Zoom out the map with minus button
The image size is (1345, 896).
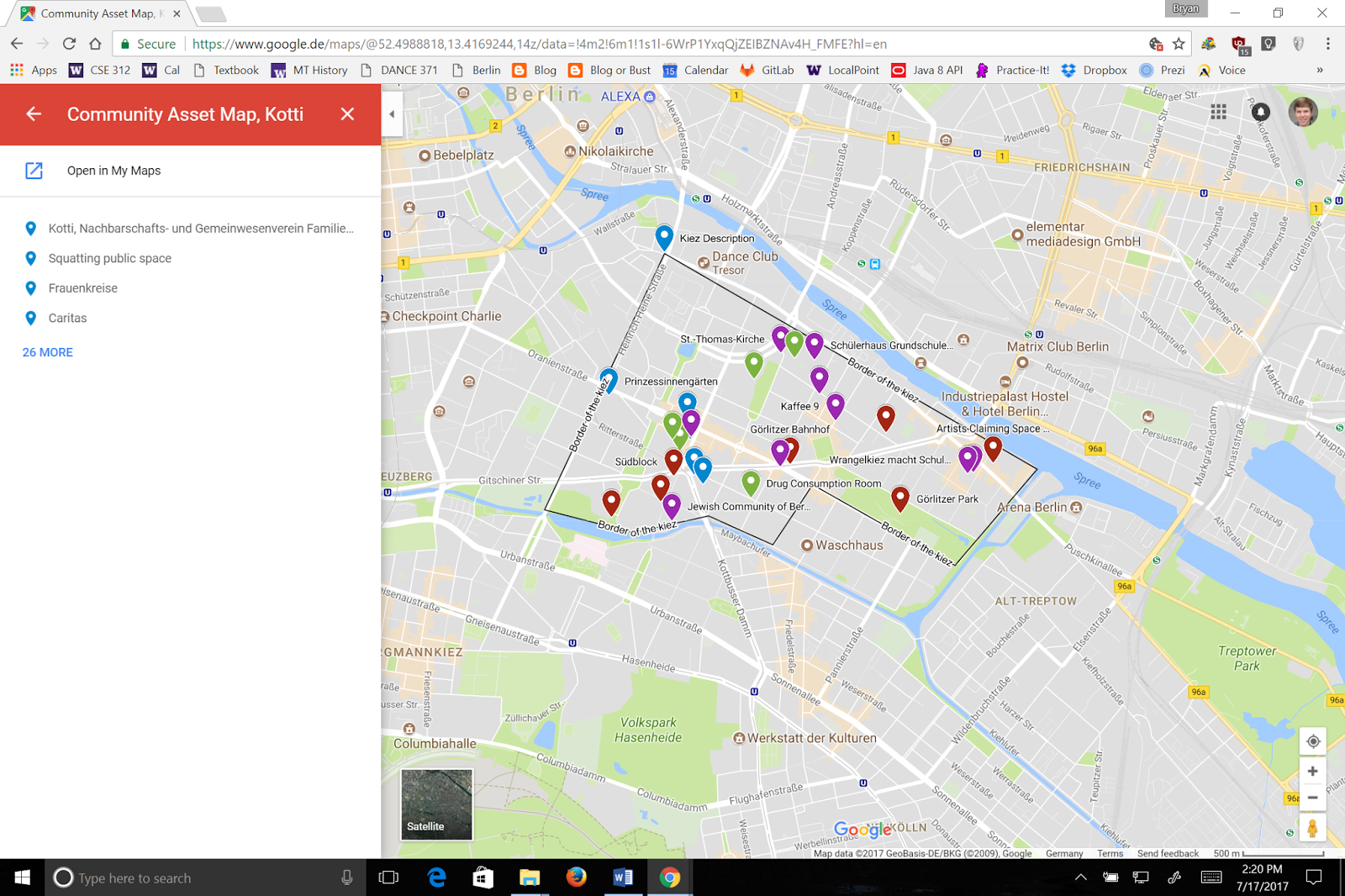click(x=1312, y=798)
